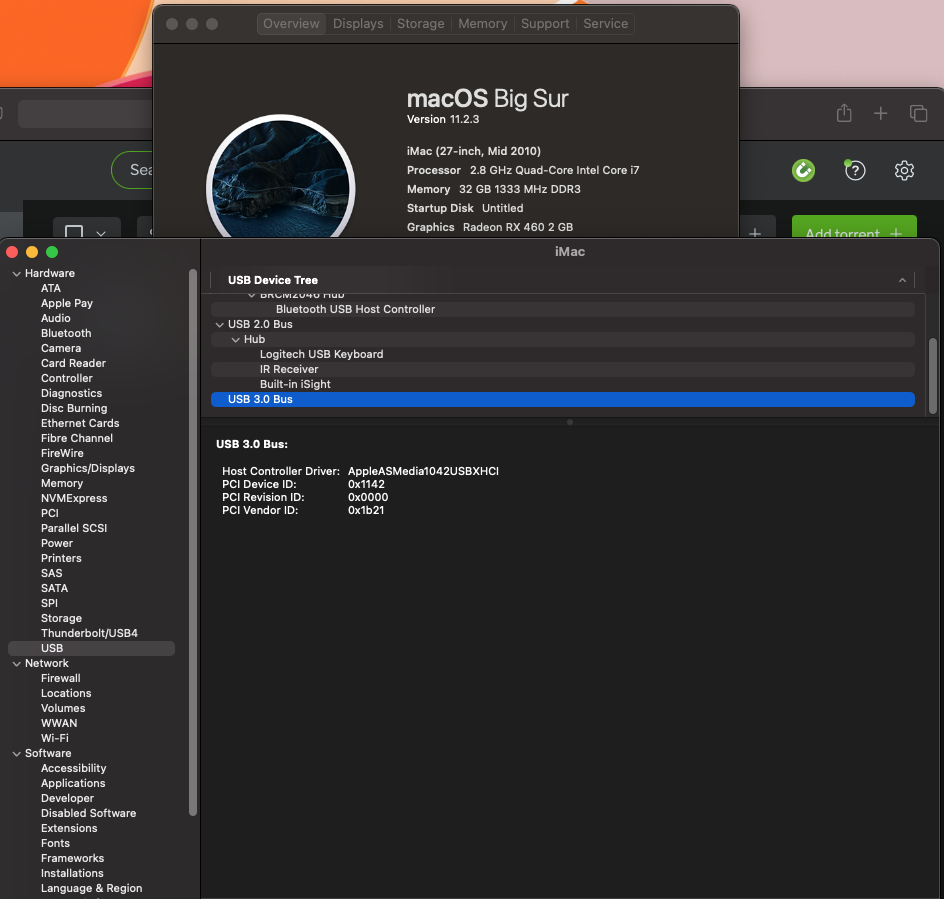Select Memory in the Hardware sidebar list
Viewport: 944px width, 899px height.
click(x=62, y=484)
